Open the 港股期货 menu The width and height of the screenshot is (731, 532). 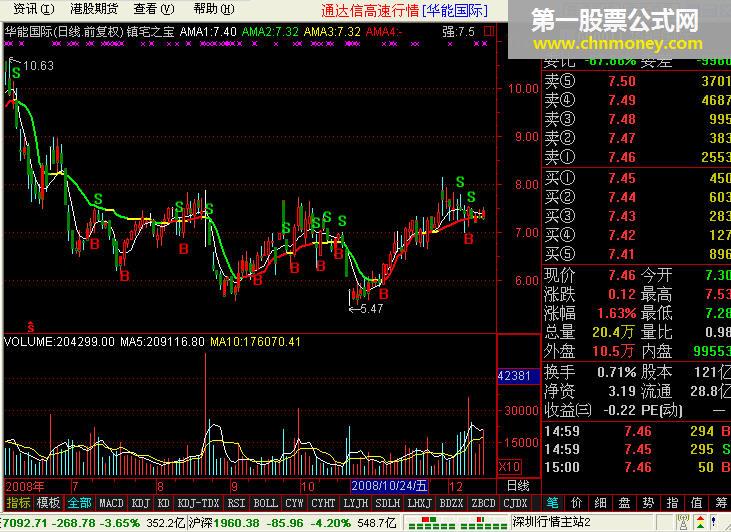(95, 9)
